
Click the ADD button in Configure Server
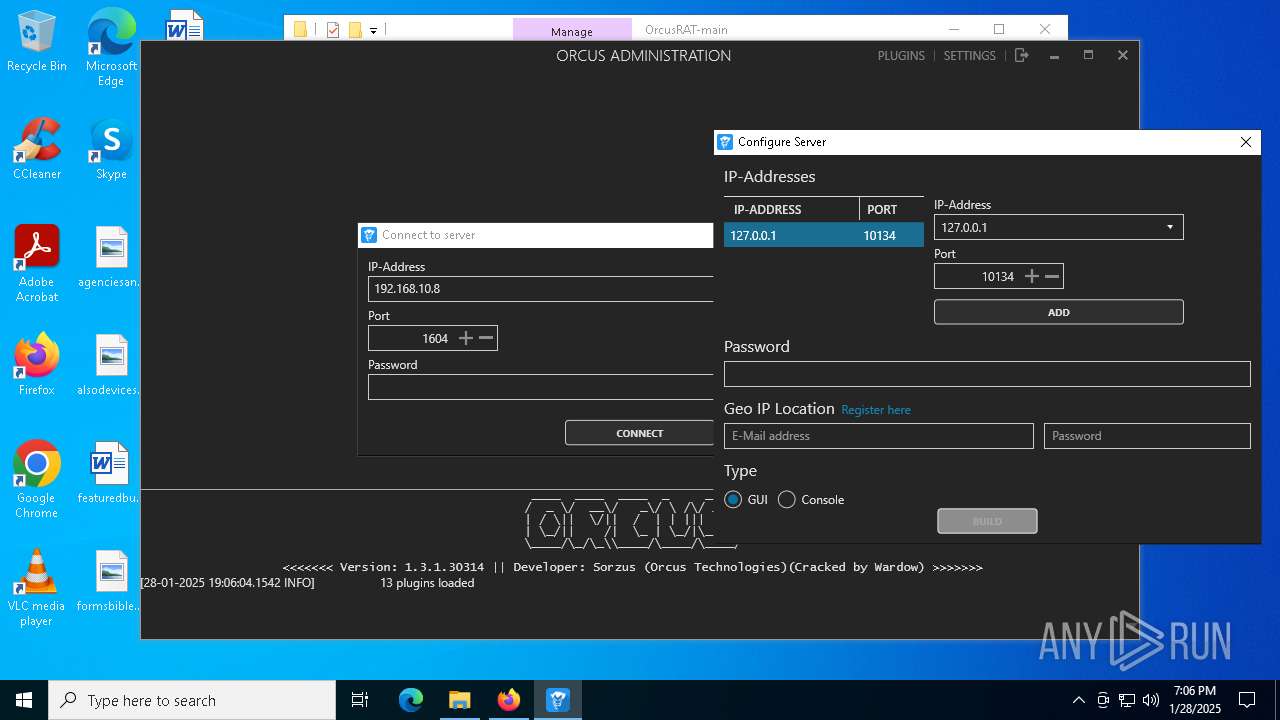[x=1058, y=312]
